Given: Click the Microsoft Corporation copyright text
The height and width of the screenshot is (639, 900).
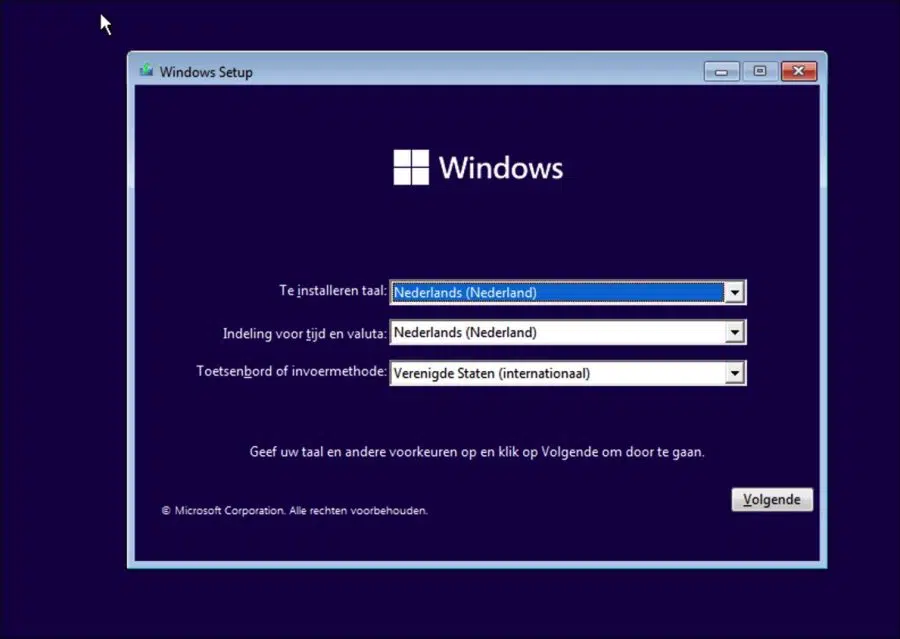Looking at the screenshot, I should (294, 510).
